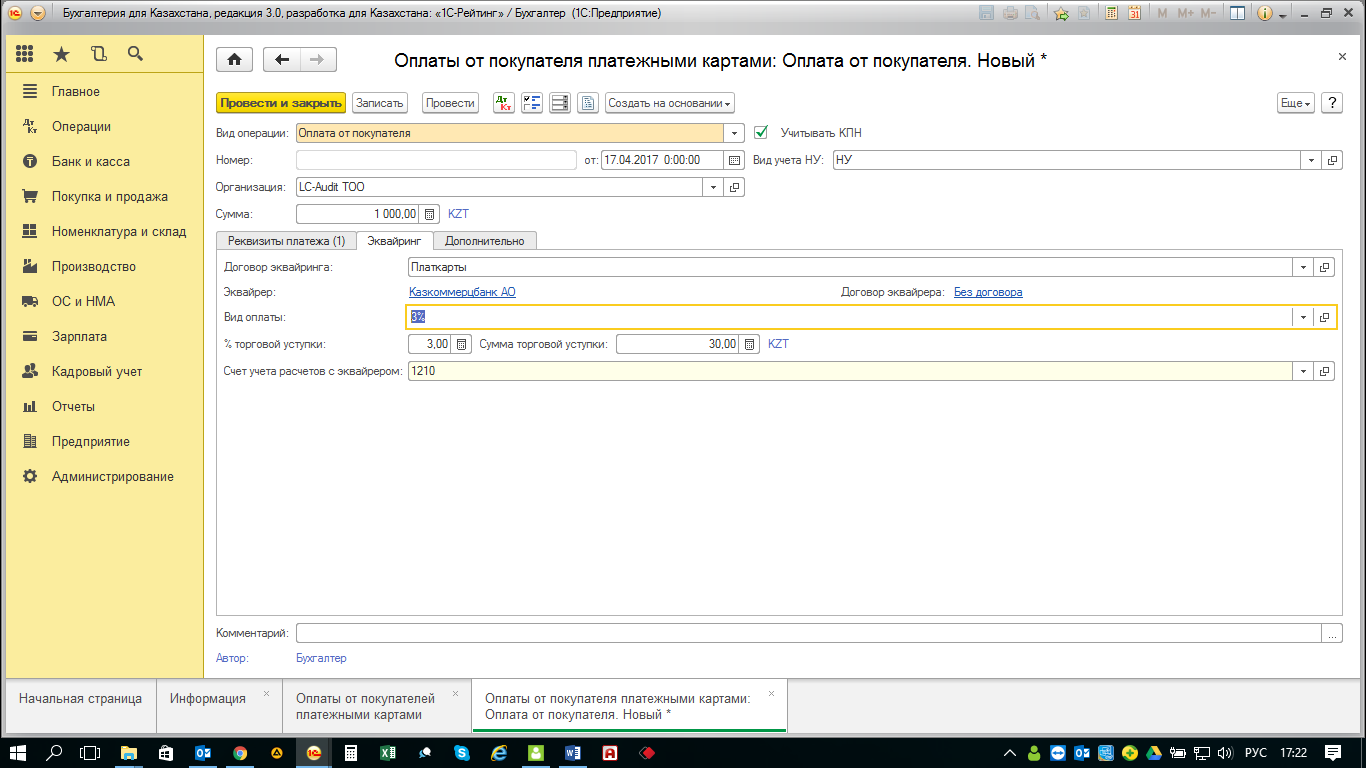This screenshot has height=768, width=1366.
Task: Close the payment document form
Action: (1342, 58)
